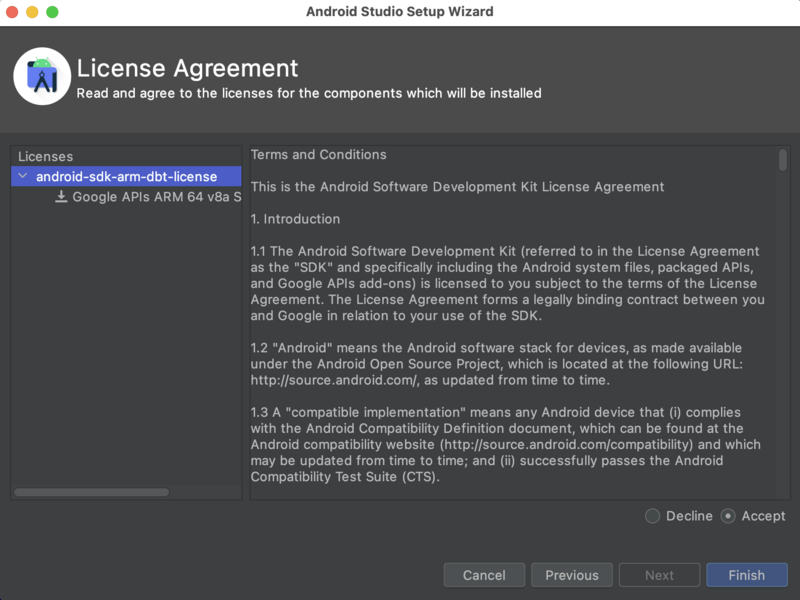800x600 pixels.
Task: Click download icon beside Google APIs ARM 64
Action: 61,196
